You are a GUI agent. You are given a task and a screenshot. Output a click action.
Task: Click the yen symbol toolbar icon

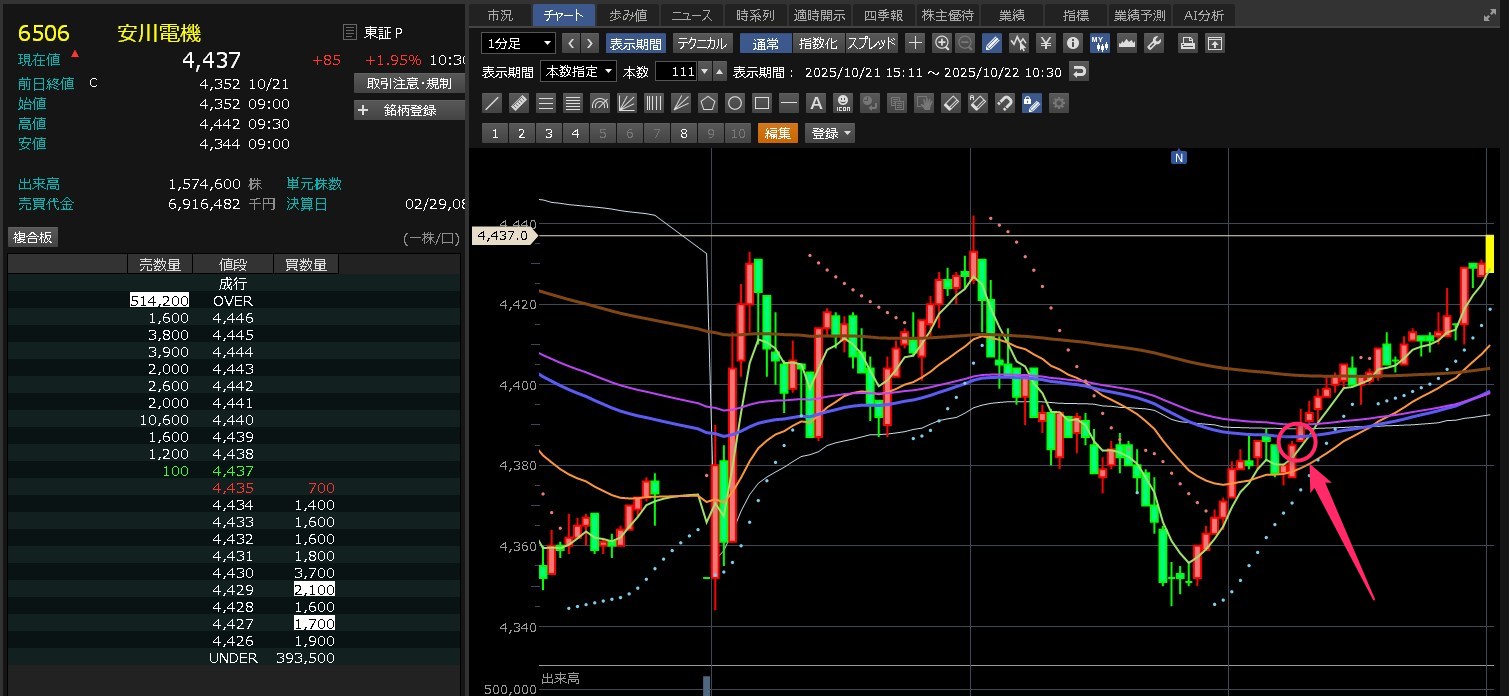pos(1045,43)
